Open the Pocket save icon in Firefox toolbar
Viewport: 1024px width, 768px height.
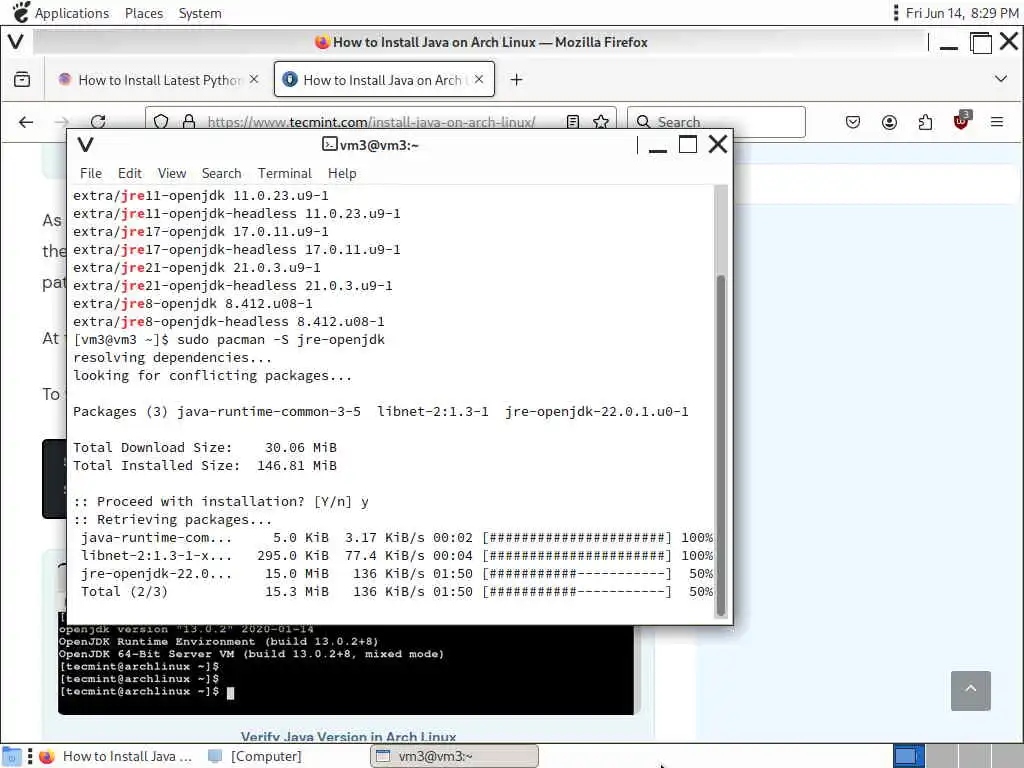pyautogui.click(x=853, y=122)
